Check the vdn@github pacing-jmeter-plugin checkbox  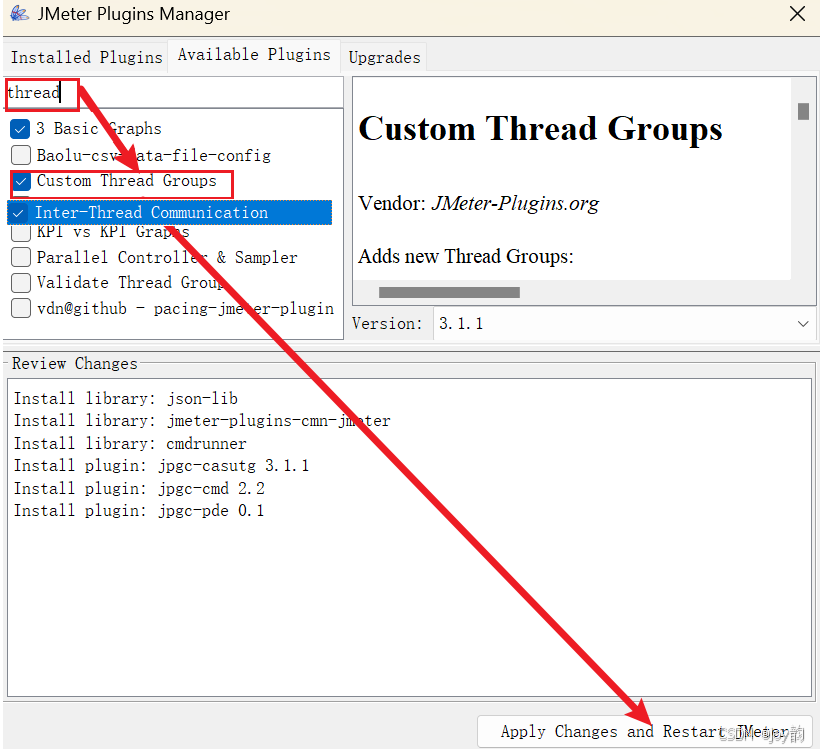click(x=20, y=308)
